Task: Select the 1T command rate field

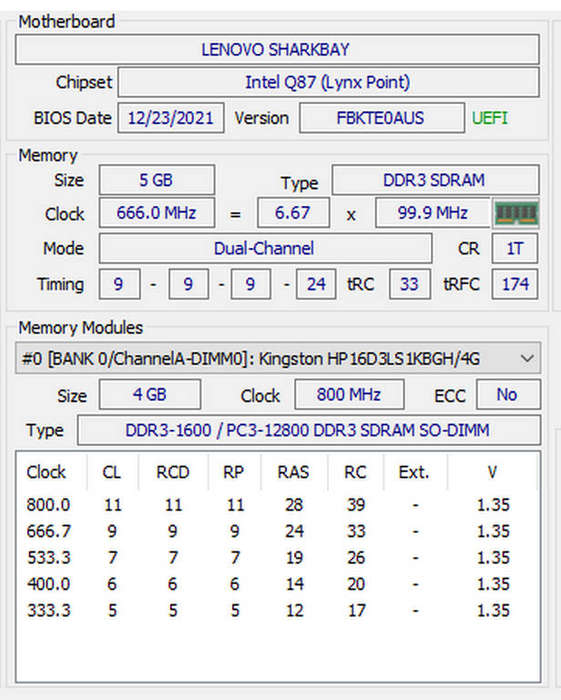Action: click(515, 248)
